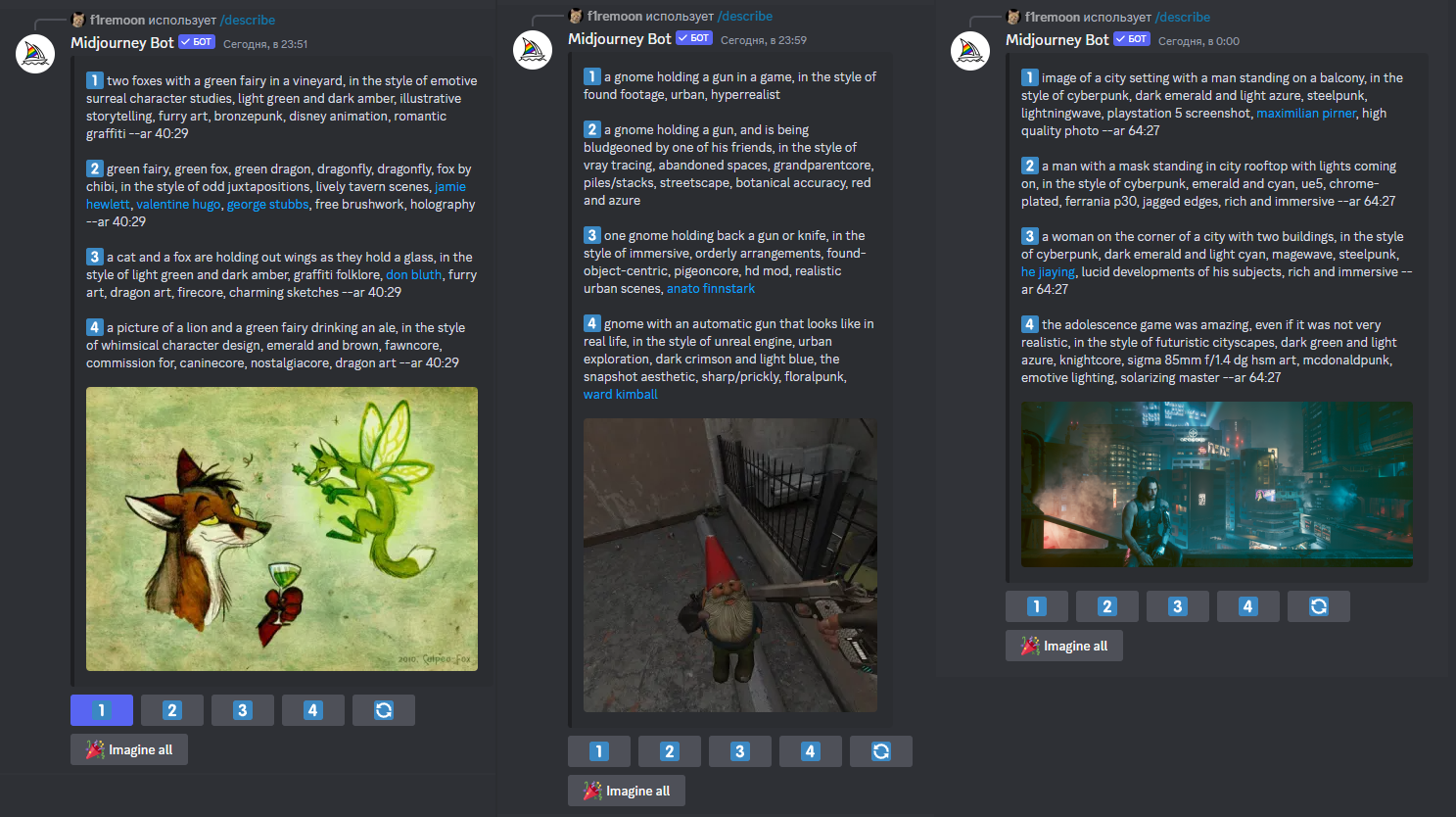Screen dimensions: 1456x817
Task: Open the george stubbs artist link
Action: [267, 205]
